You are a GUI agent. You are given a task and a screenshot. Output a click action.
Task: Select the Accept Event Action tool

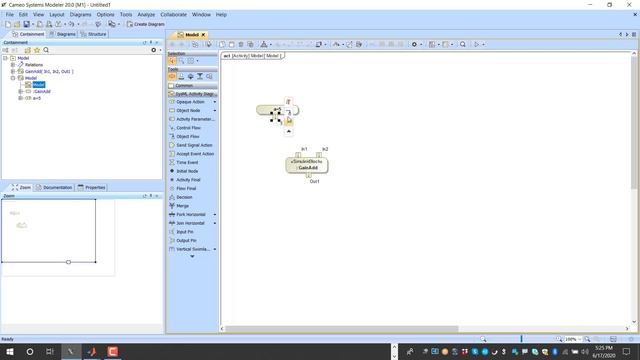(x=195, y=153)
